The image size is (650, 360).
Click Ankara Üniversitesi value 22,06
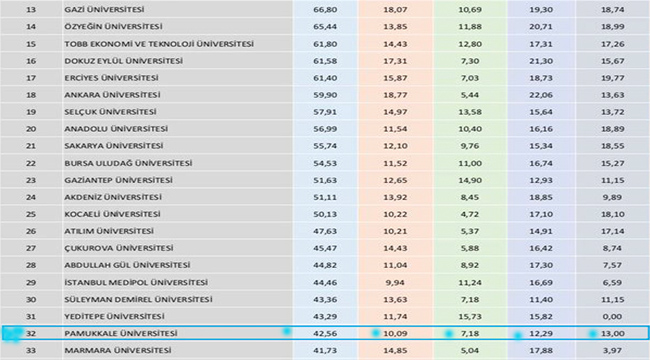tap(541, 95)
